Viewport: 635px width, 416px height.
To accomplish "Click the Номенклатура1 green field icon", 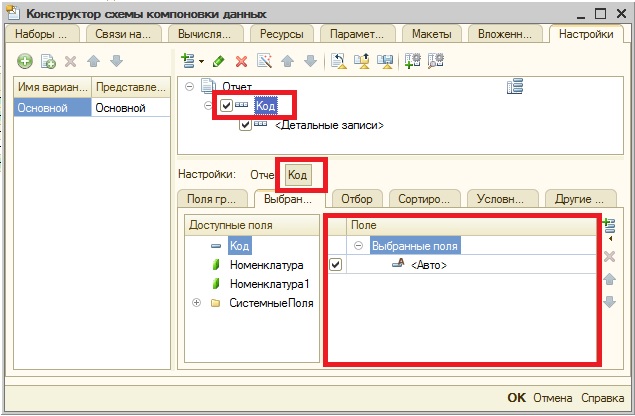I will (x=214, y=284).
